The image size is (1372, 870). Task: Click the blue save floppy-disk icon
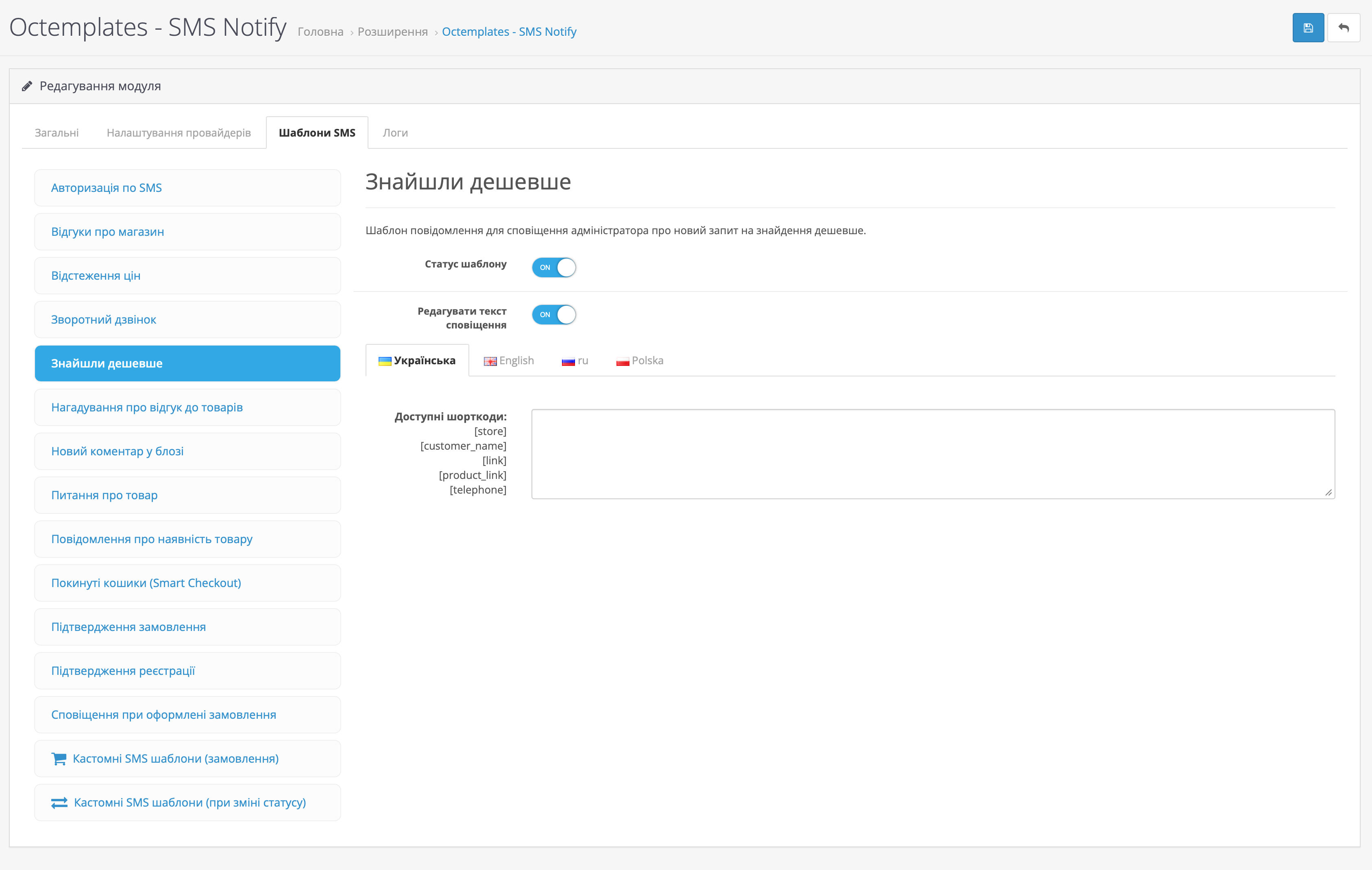(1308, 28)
